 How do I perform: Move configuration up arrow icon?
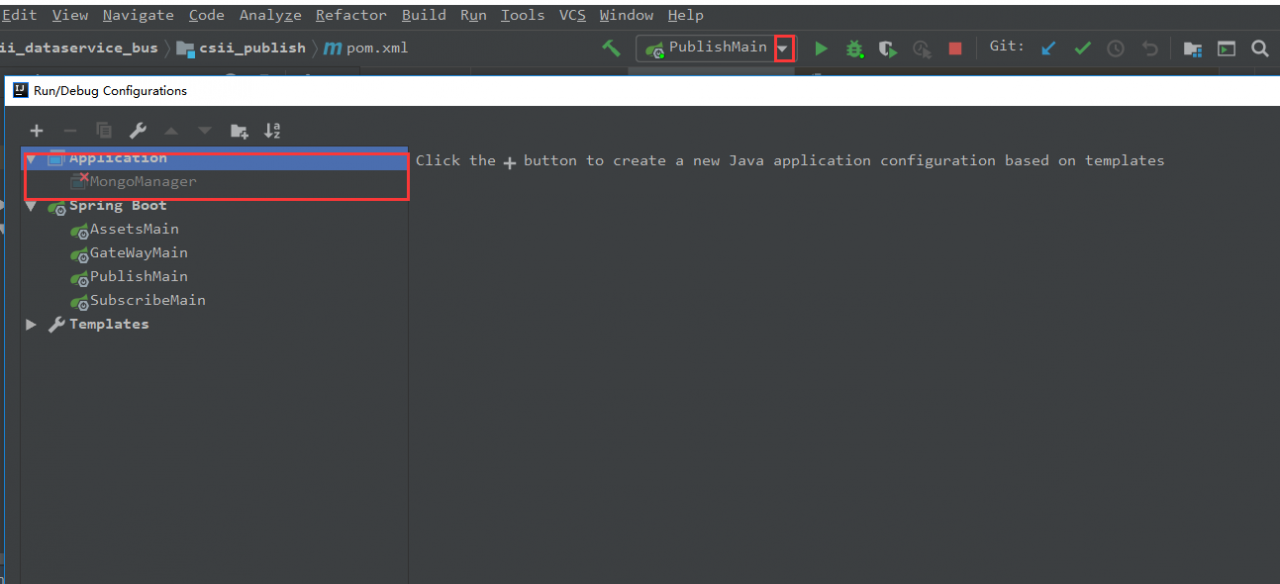171,131
